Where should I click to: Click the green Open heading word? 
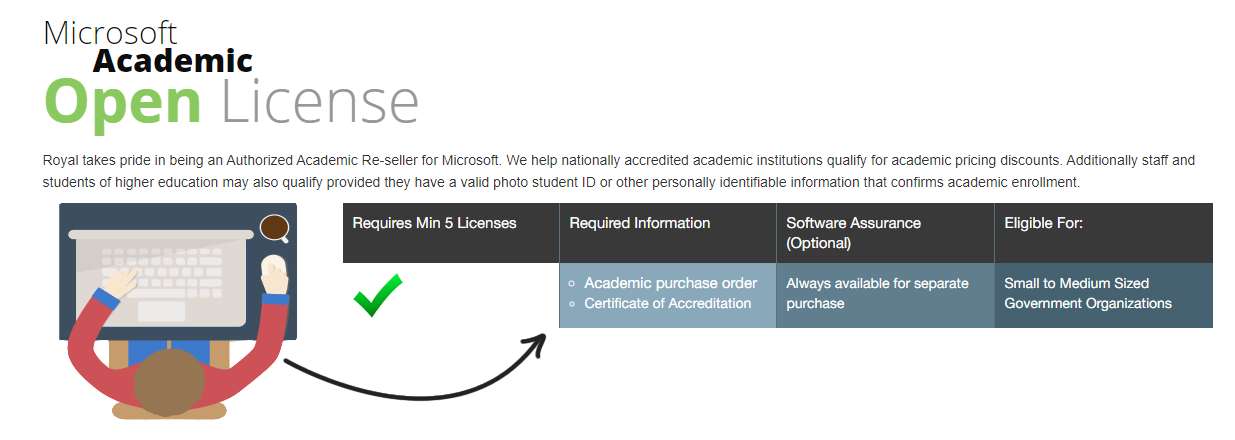click(123, 101)
